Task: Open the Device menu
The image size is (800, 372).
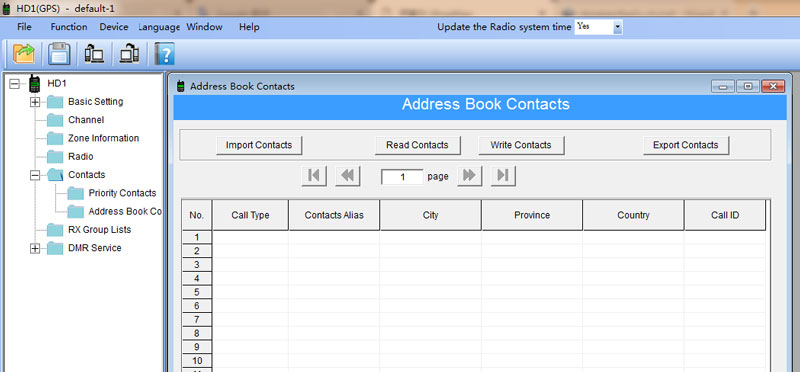Action: pyautogui.click(x=114, y=27)
